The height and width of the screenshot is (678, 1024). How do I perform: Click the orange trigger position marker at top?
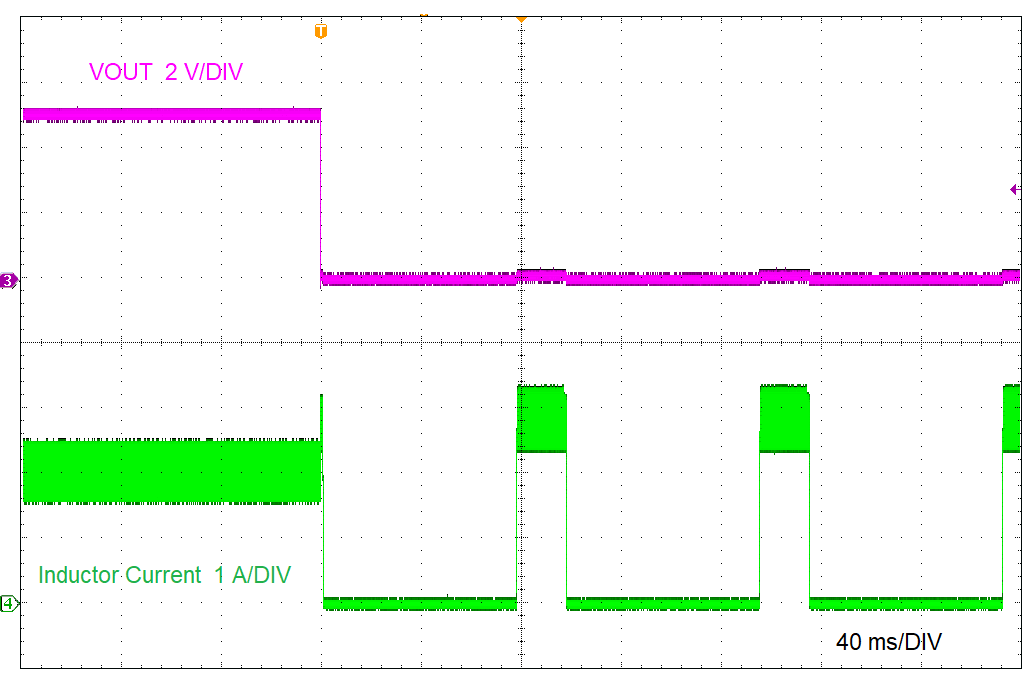(x=319, y=31)
